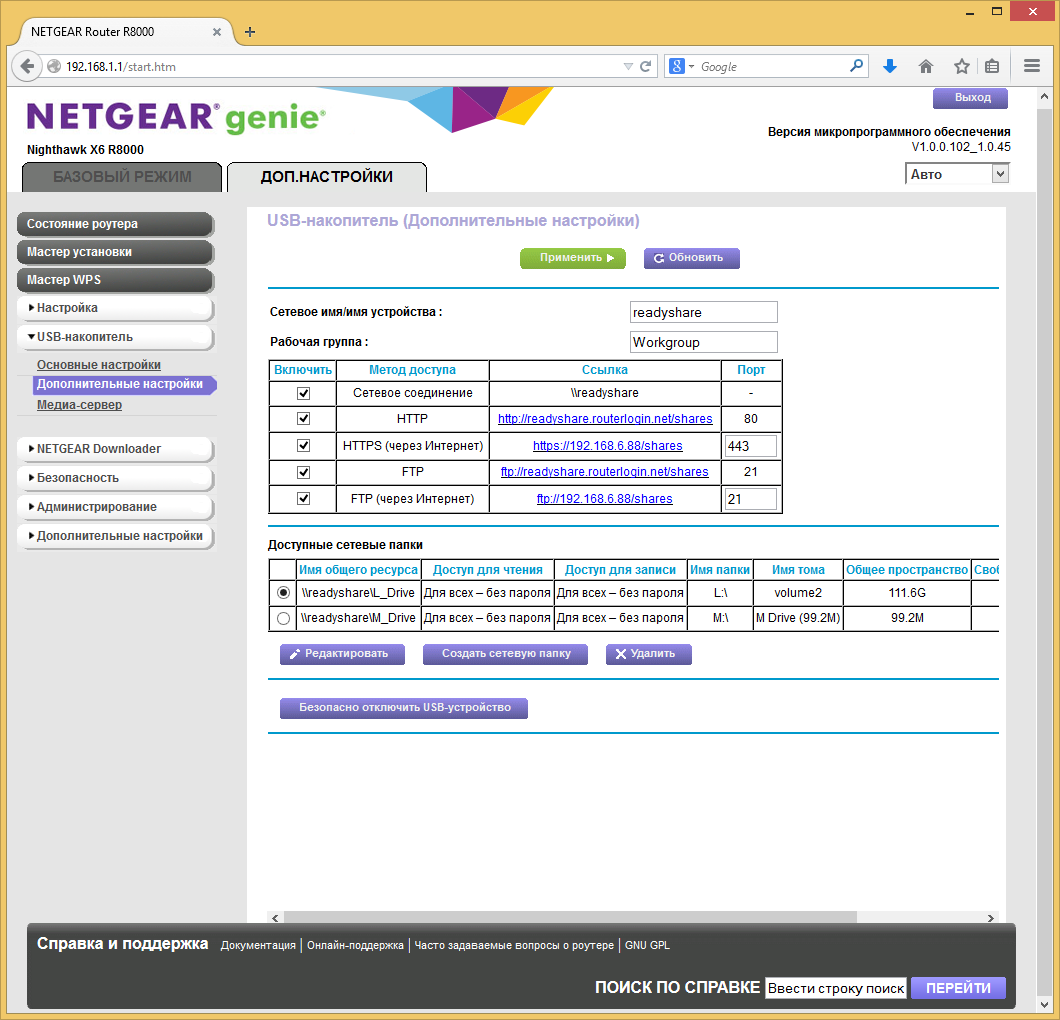Open http://readyshare.routerlogin.net/shares link
1060x1020 pixels.
coord(605,419)
